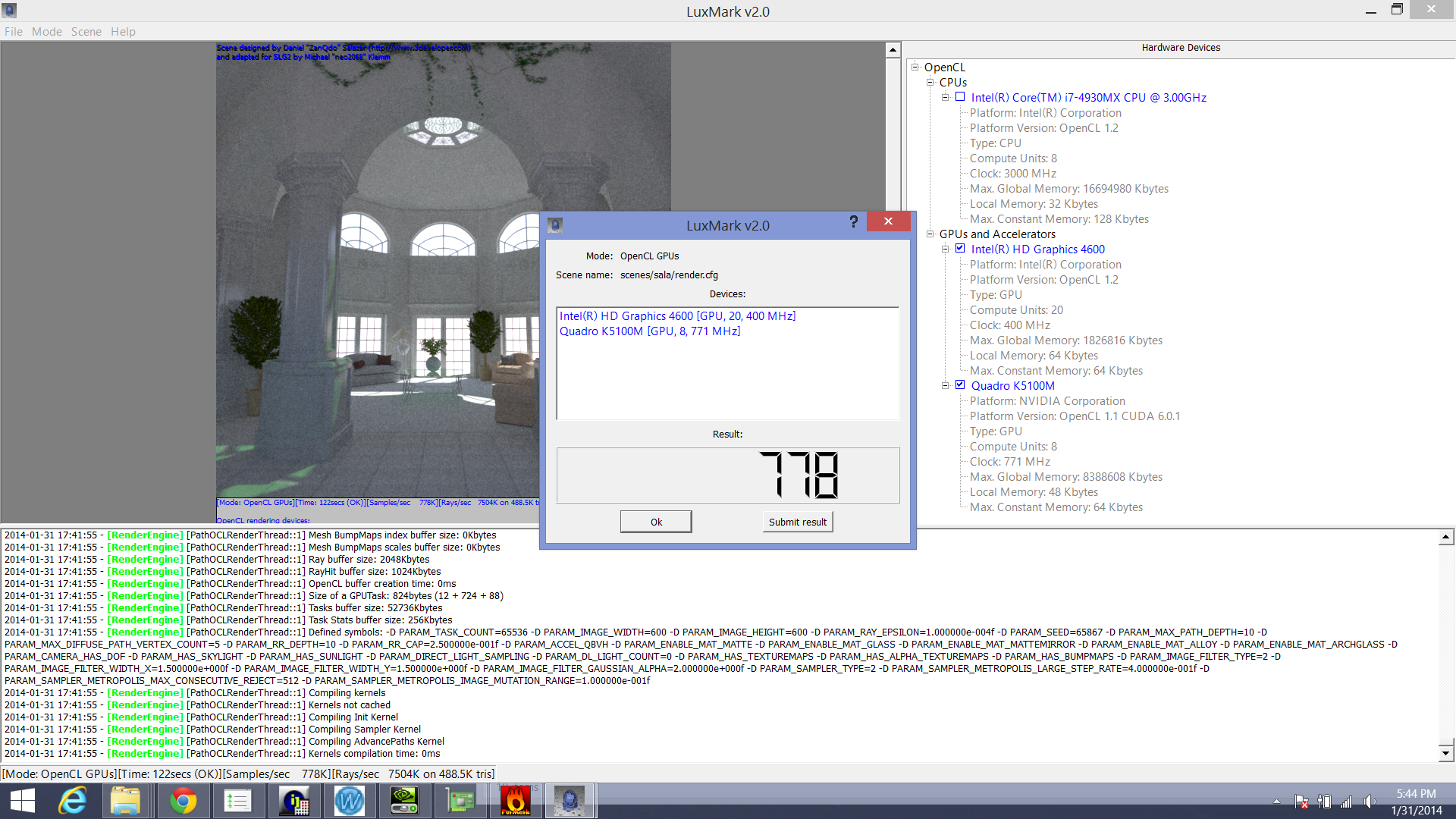Open the NVIDIA tool in taskbar
Image resolution: width=1456 pixels, height=819 pixels.
405,801
